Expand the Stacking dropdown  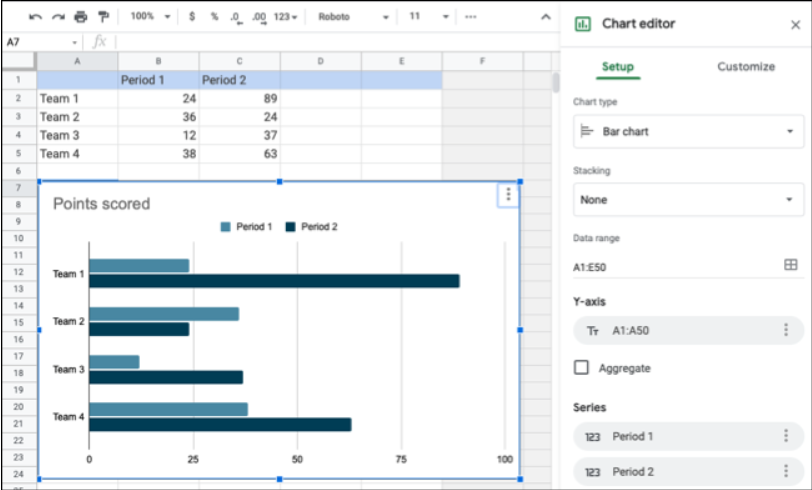(688, 200)
